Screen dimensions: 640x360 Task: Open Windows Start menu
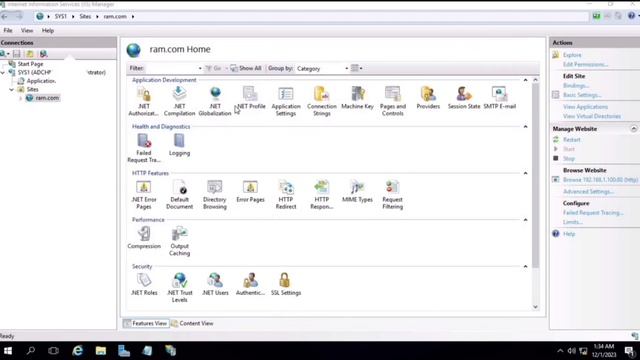pos(8,351)
